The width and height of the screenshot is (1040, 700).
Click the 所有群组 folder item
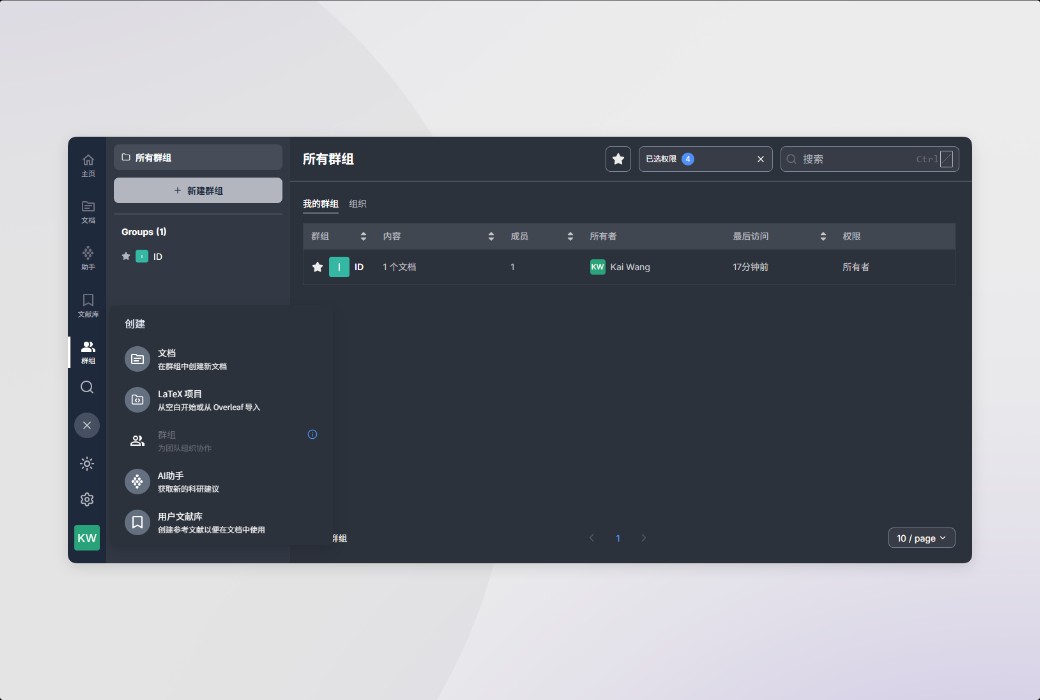pos(198,157)
